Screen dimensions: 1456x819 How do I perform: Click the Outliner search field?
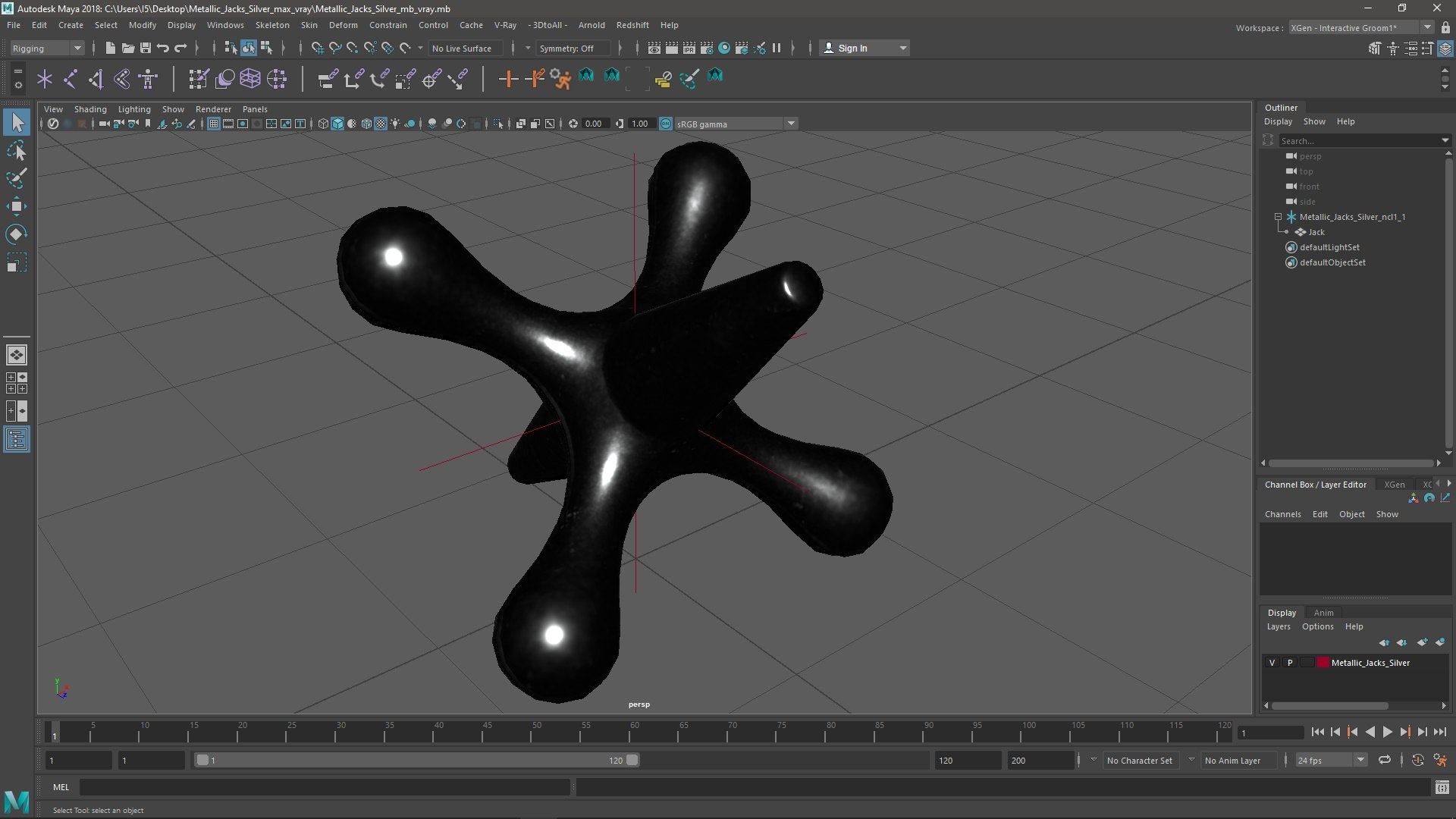tap(1359, 141)
